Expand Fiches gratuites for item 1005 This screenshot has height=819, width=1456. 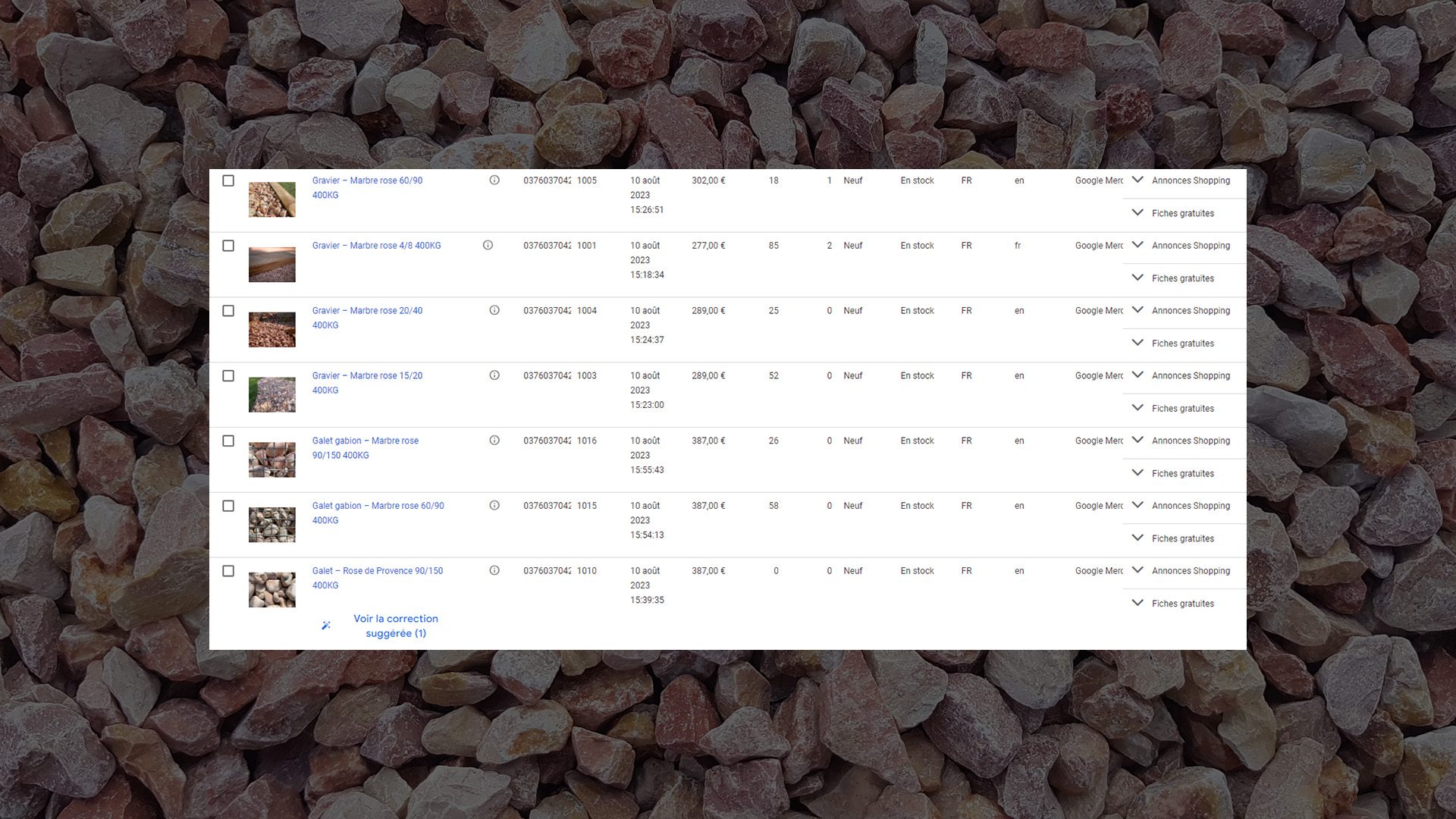pos(1137,213)
